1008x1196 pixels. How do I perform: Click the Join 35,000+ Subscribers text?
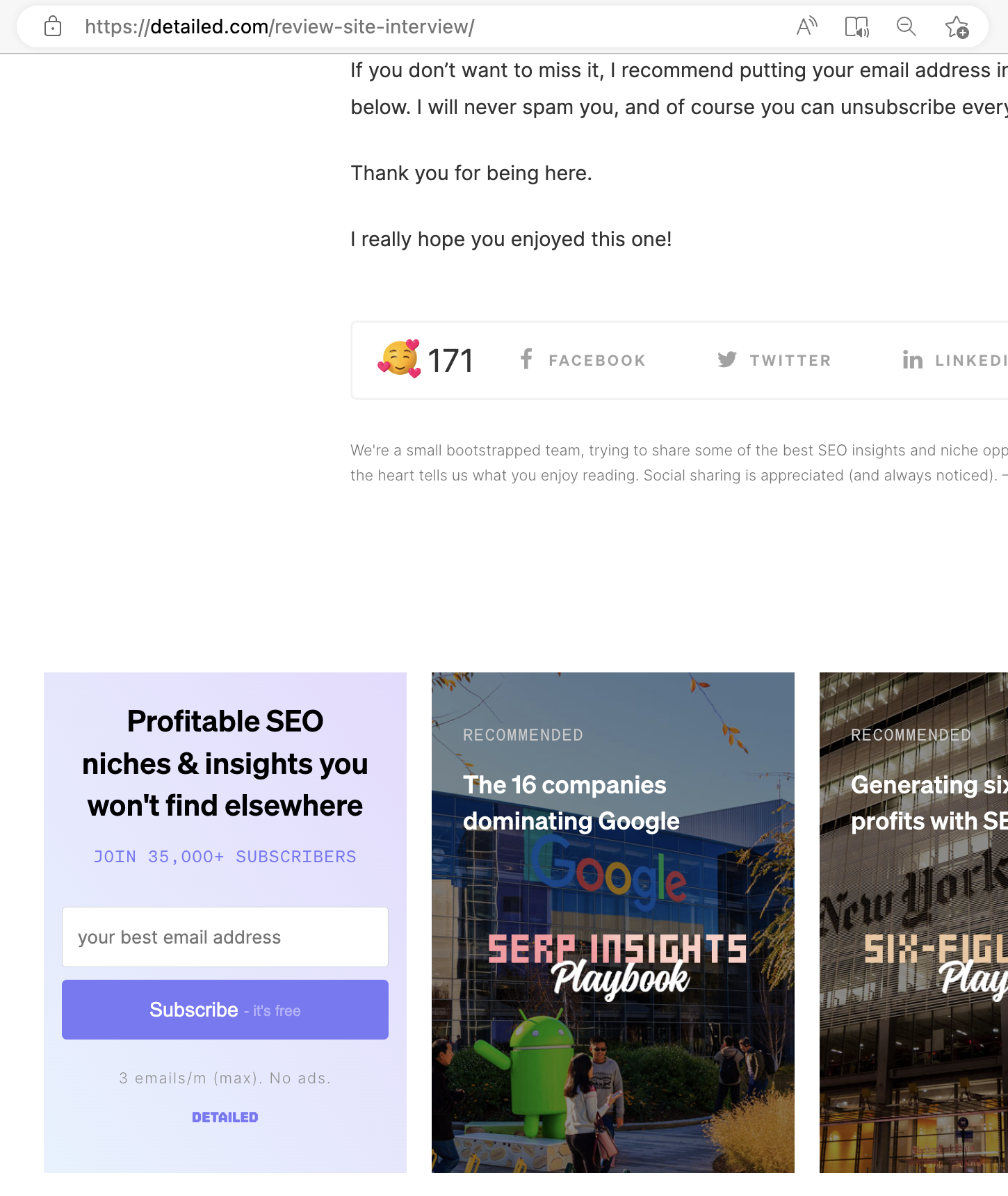pyautogui.click(x=225, y=857)
